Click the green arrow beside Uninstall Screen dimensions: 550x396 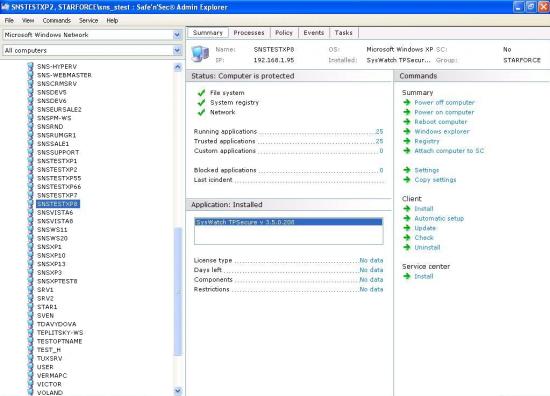coord(407,247)
